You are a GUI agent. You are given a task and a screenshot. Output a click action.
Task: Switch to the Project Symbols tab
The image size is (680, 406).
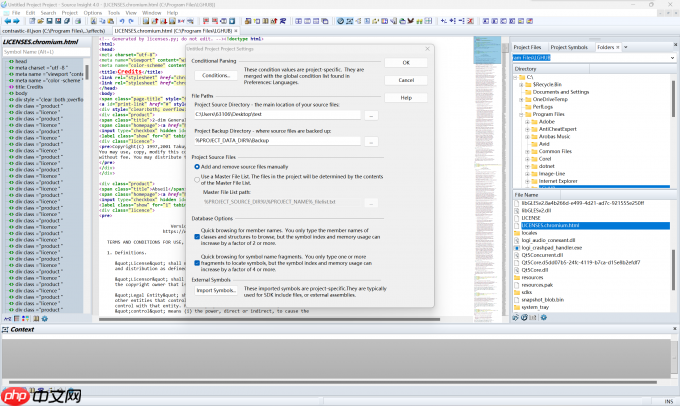tap(570, 47)
